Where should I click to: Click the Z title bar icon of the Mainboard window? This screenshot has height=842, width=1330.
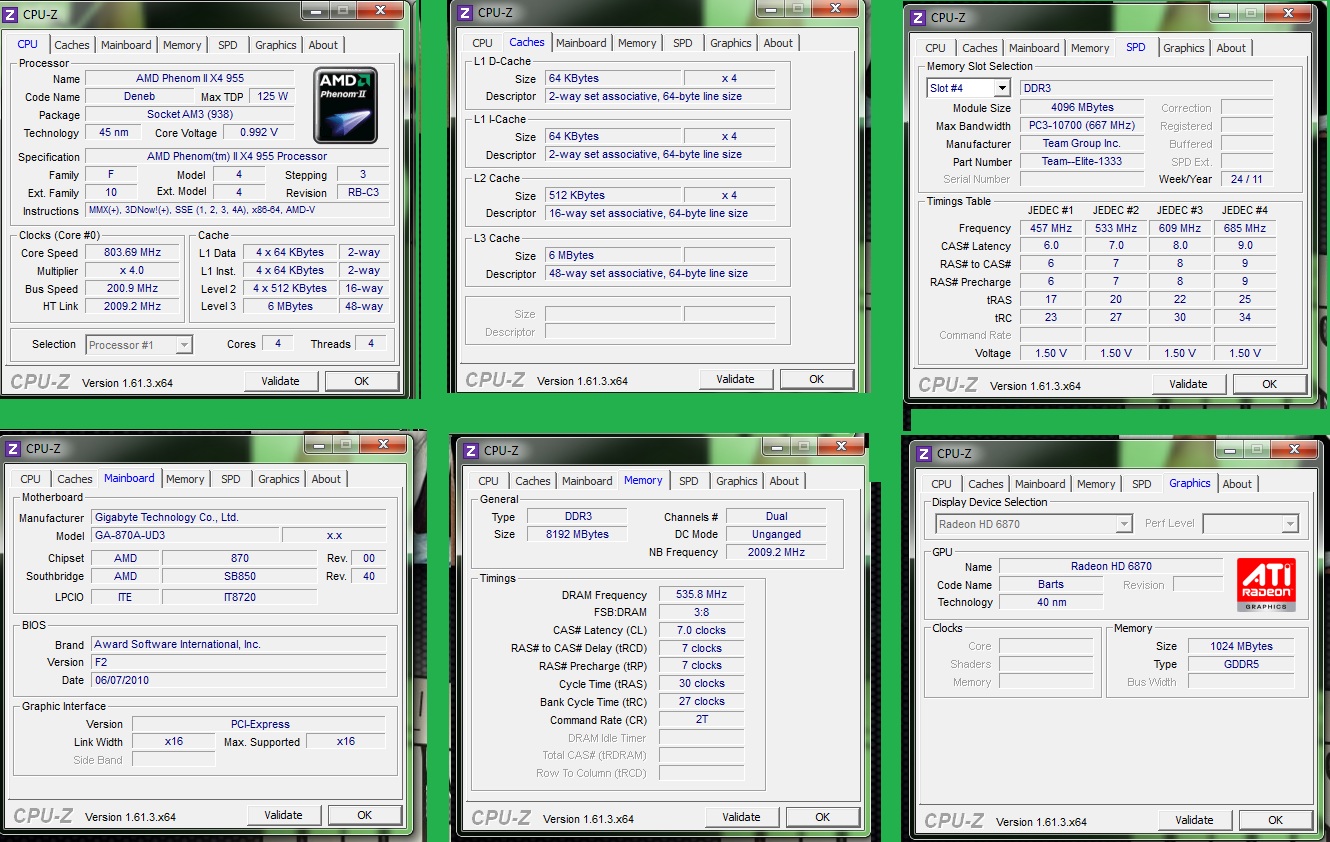pyautogui.click(x=12, y=449)
